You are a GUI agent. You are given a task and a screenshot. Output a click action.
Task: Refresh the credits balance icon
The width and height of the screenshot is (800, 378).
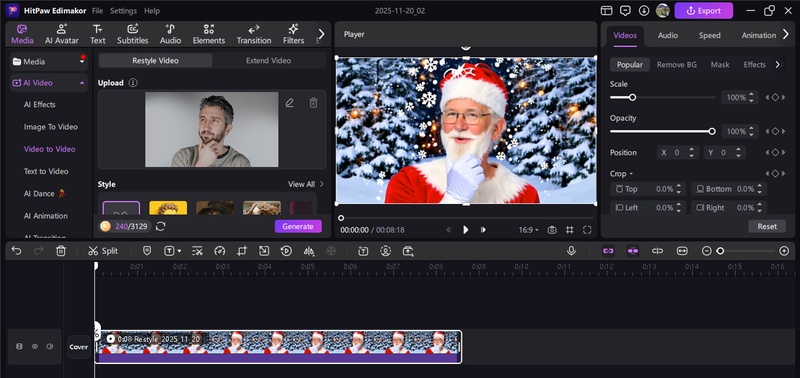[161, 226]
